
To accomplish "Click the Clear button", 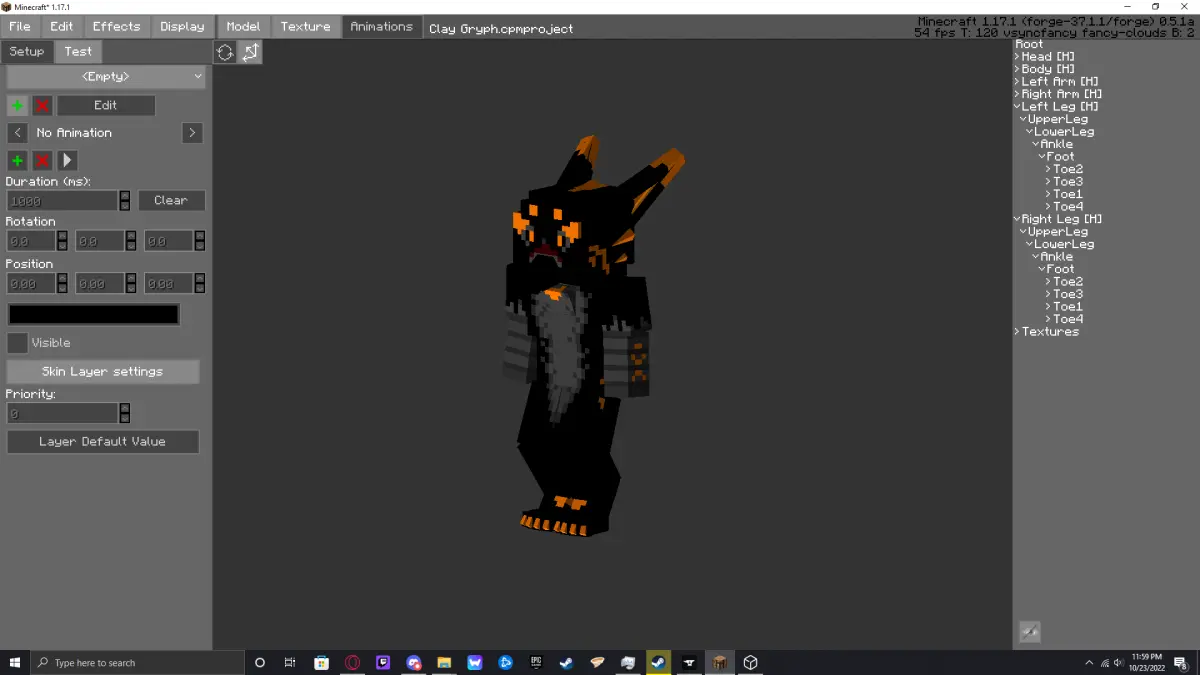I will (x=171, y=201).
